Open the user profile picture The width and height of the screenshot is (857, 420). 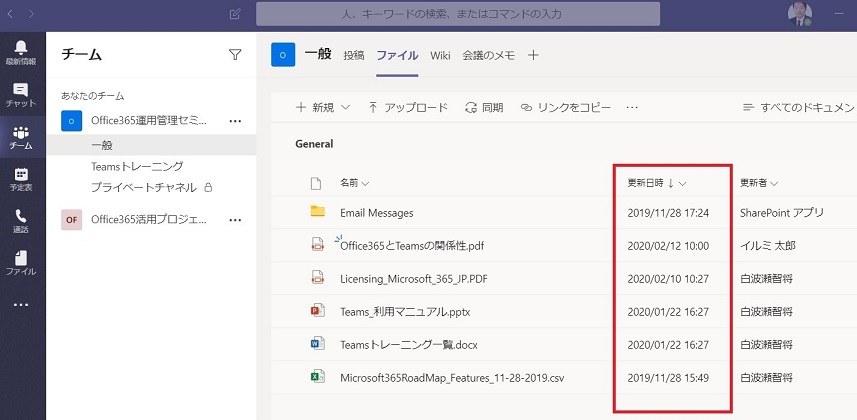[x=800, y=14]
